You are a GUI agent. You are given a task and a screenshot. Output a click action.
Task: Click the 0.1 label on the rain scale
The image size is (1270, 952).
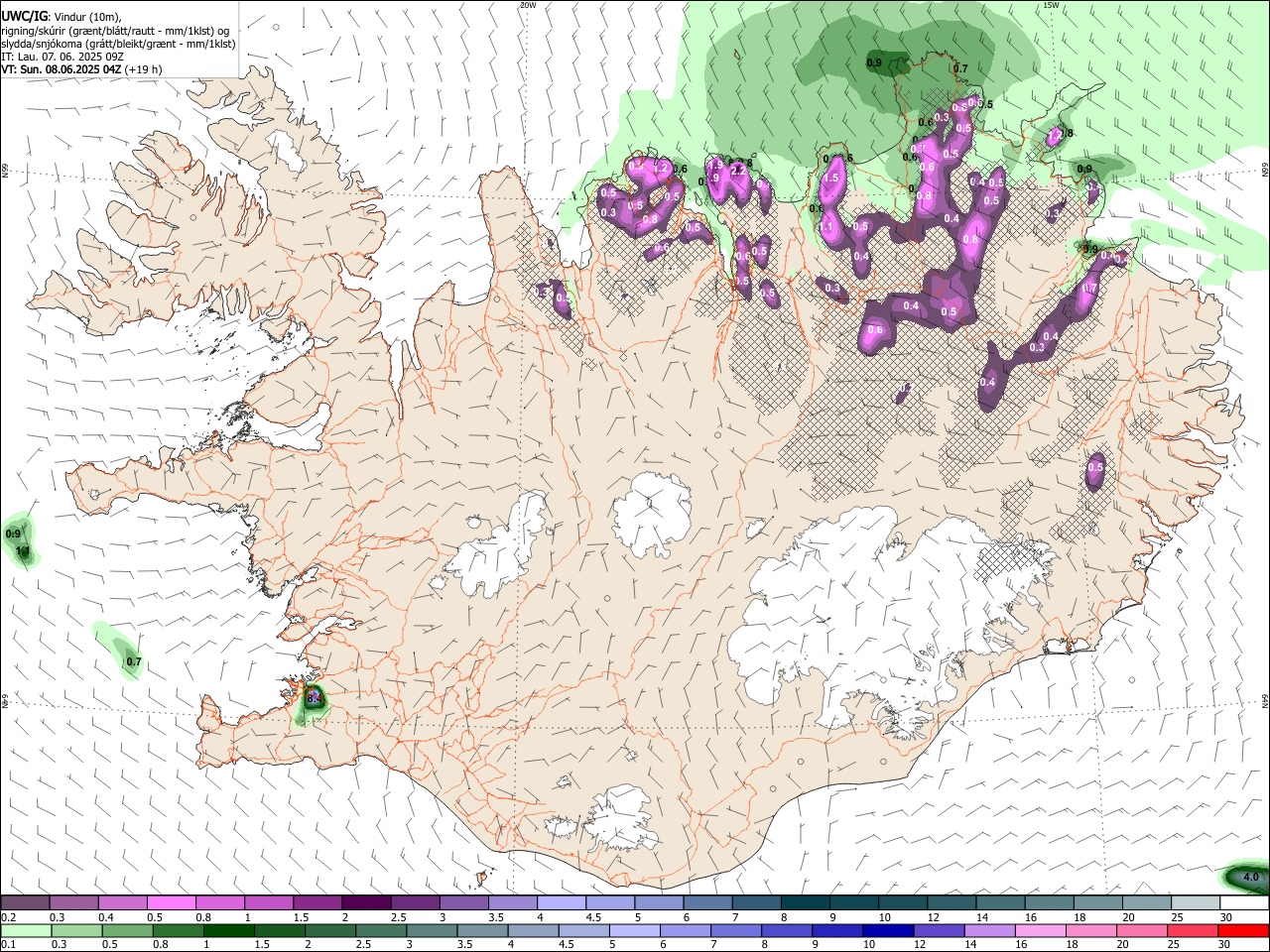coord(8,944)
